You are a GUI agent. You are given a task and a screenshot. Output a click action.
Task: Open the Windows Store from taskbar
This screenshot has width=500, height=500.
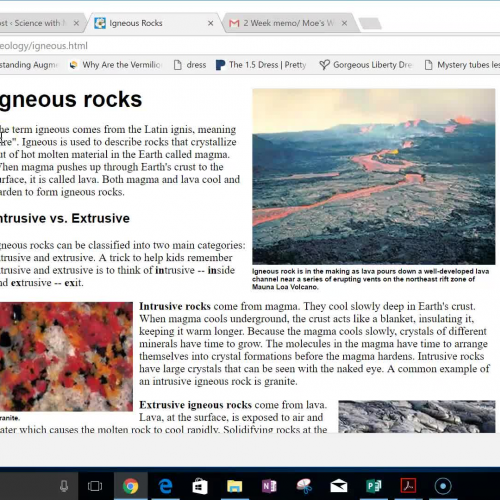[200, 486]
